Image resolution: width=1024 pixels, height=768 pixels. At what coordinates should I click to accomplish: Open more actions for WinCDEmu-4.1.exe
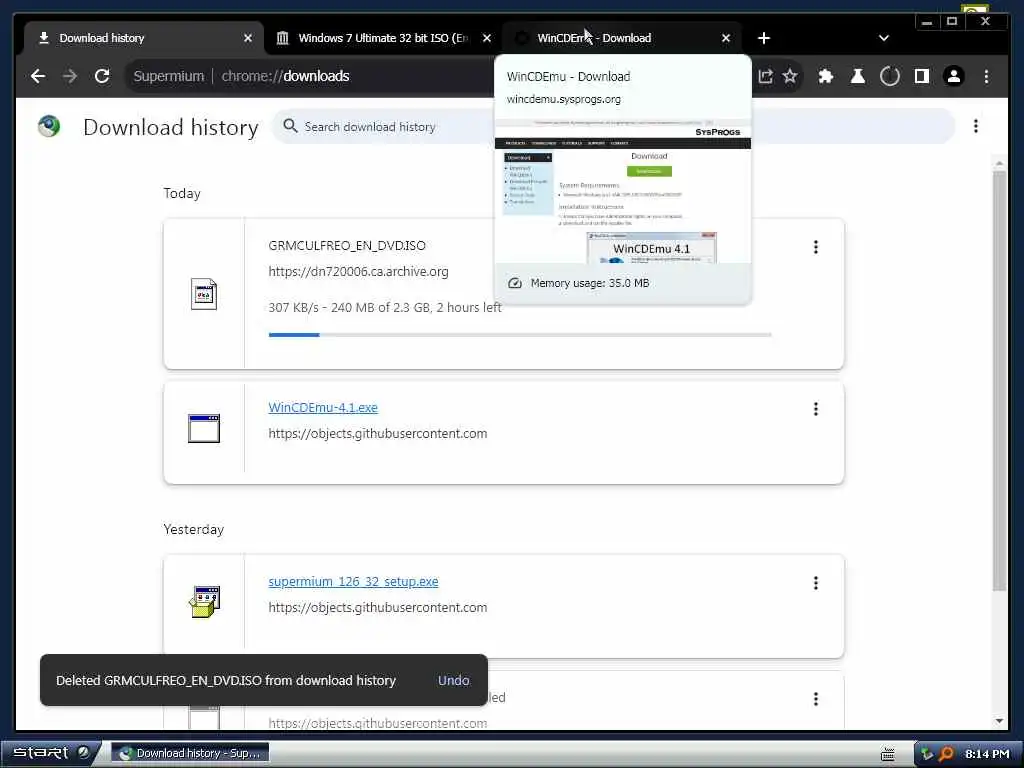pyautogui.click(x=816, y=409)
